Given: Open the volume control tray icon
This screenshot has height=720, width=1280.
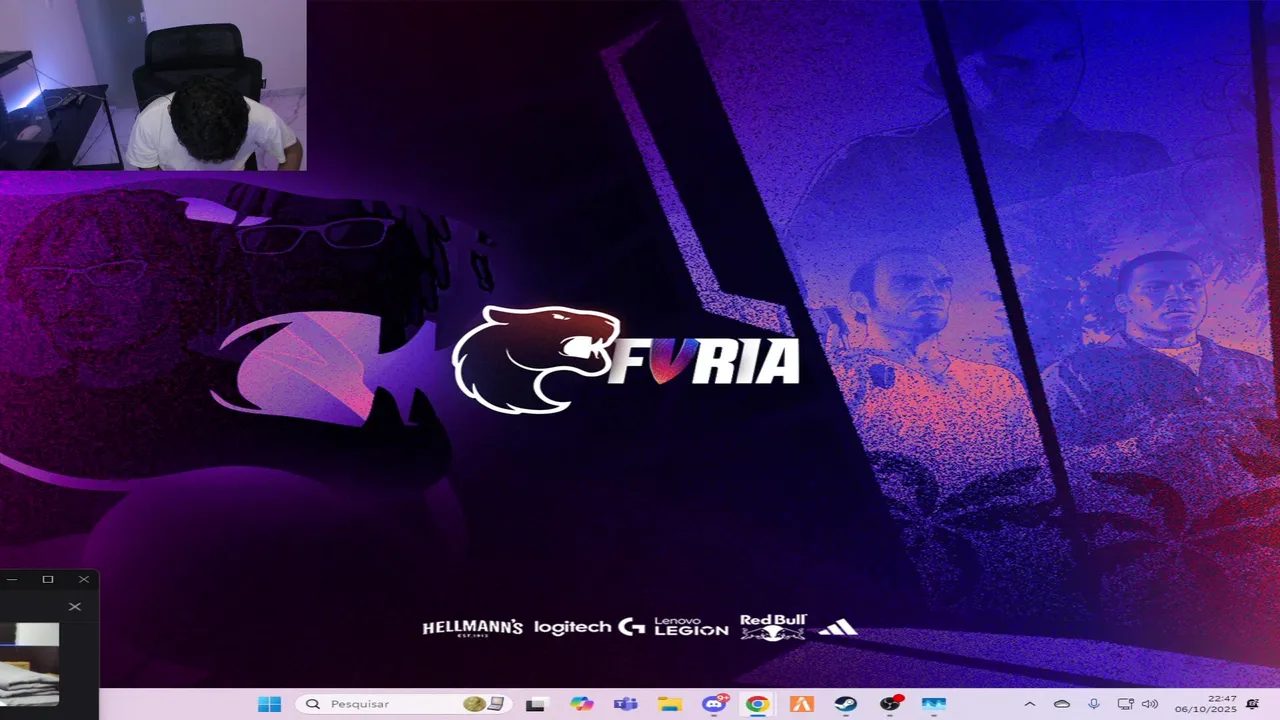Looking at the screenshot, I should pos(1149,704).
